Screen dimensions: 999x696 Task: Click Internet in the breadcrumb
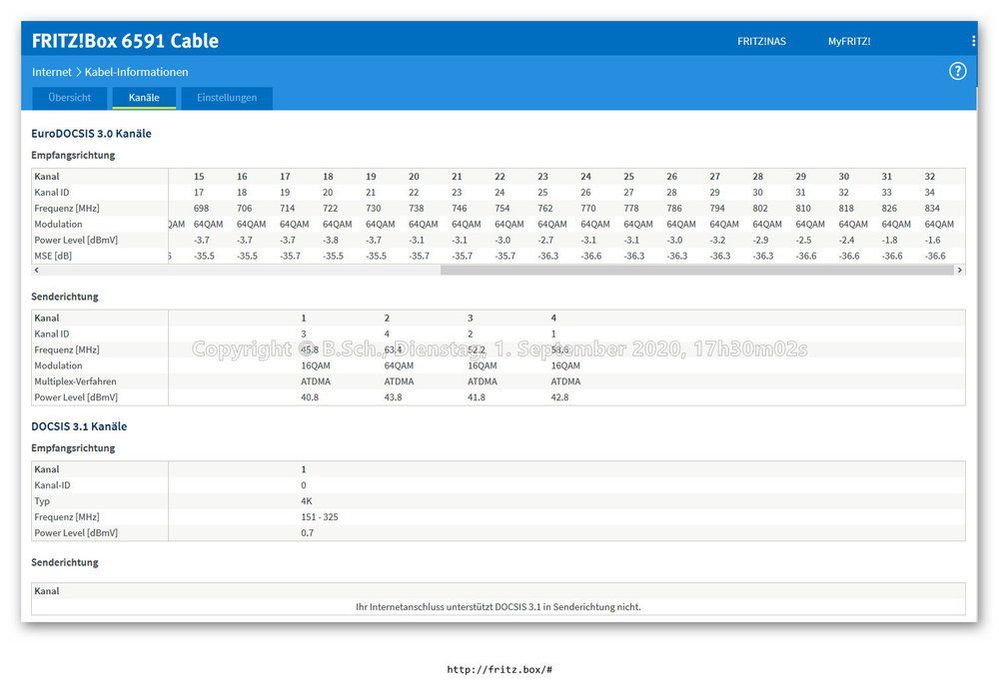tap(52, 72)
